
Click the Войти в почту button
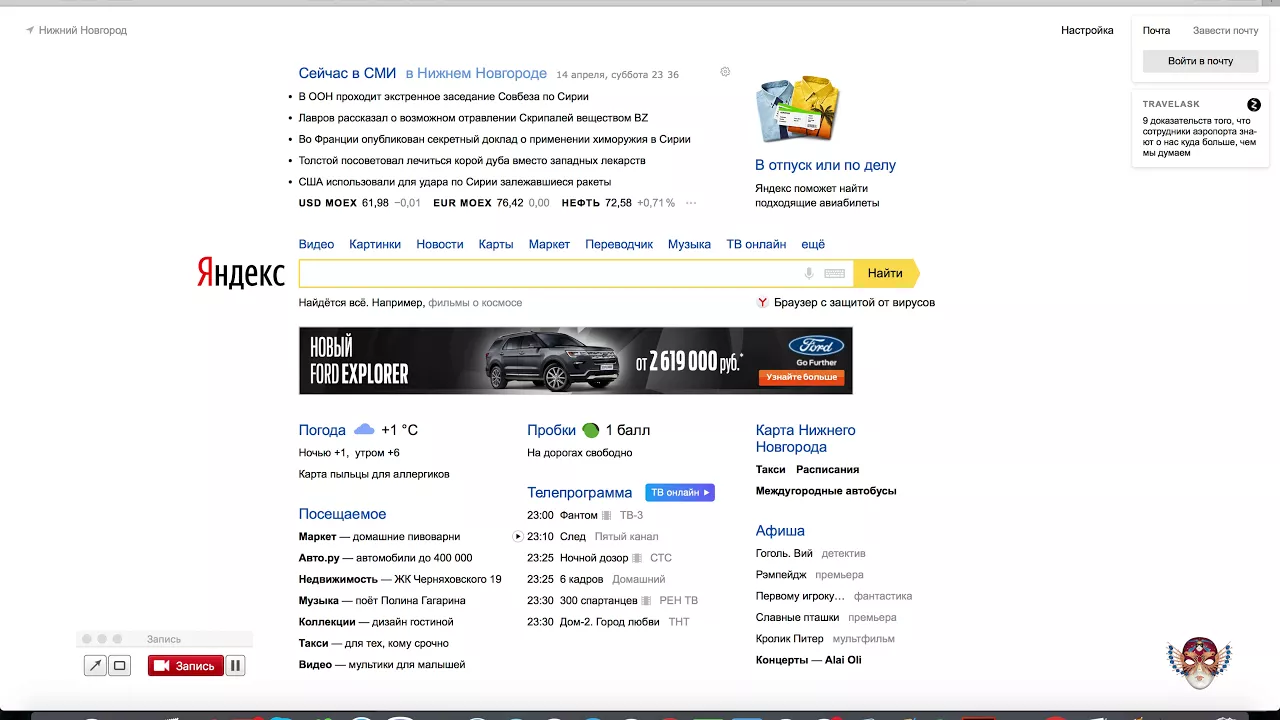[x=1200, y=61]
